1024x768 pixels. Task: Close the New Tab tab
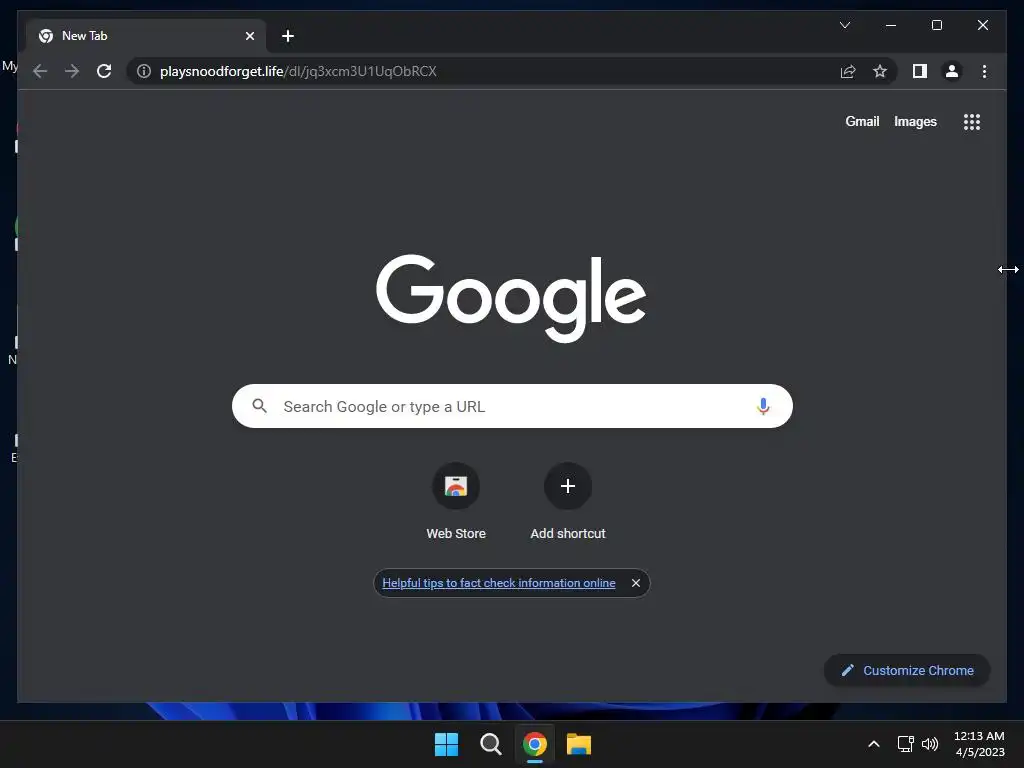(249, 36)
